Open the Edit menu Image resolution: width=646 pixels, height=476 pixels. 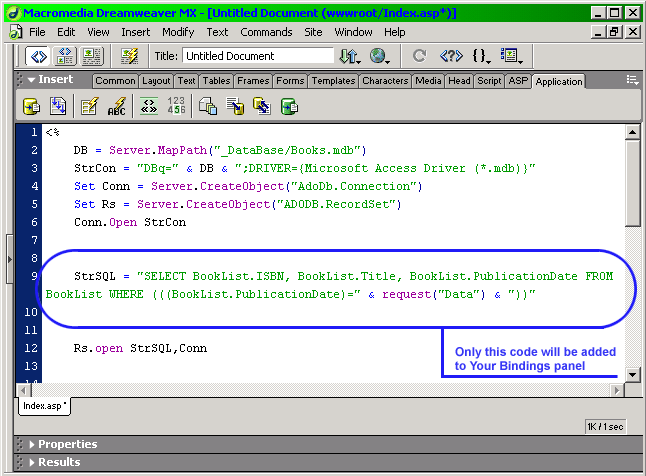click(x=66, y=32)
